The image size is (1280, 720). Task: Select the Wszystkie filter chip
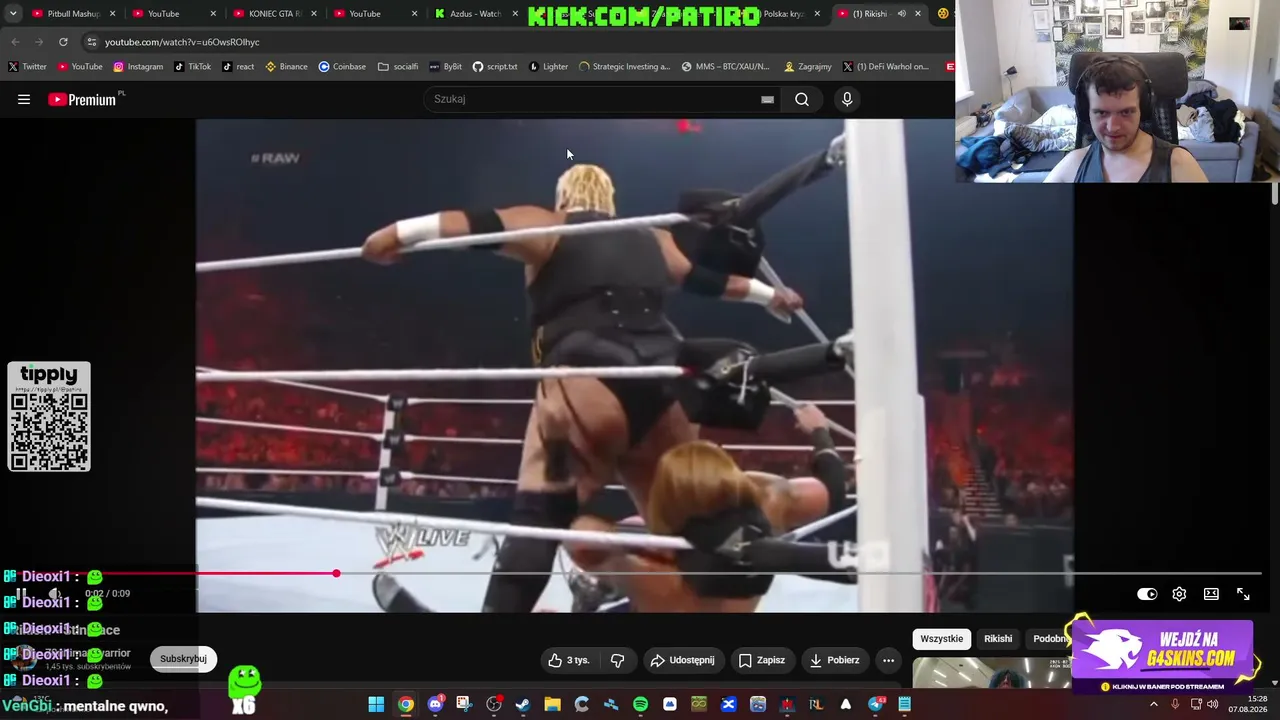click(x=942, y=639)
